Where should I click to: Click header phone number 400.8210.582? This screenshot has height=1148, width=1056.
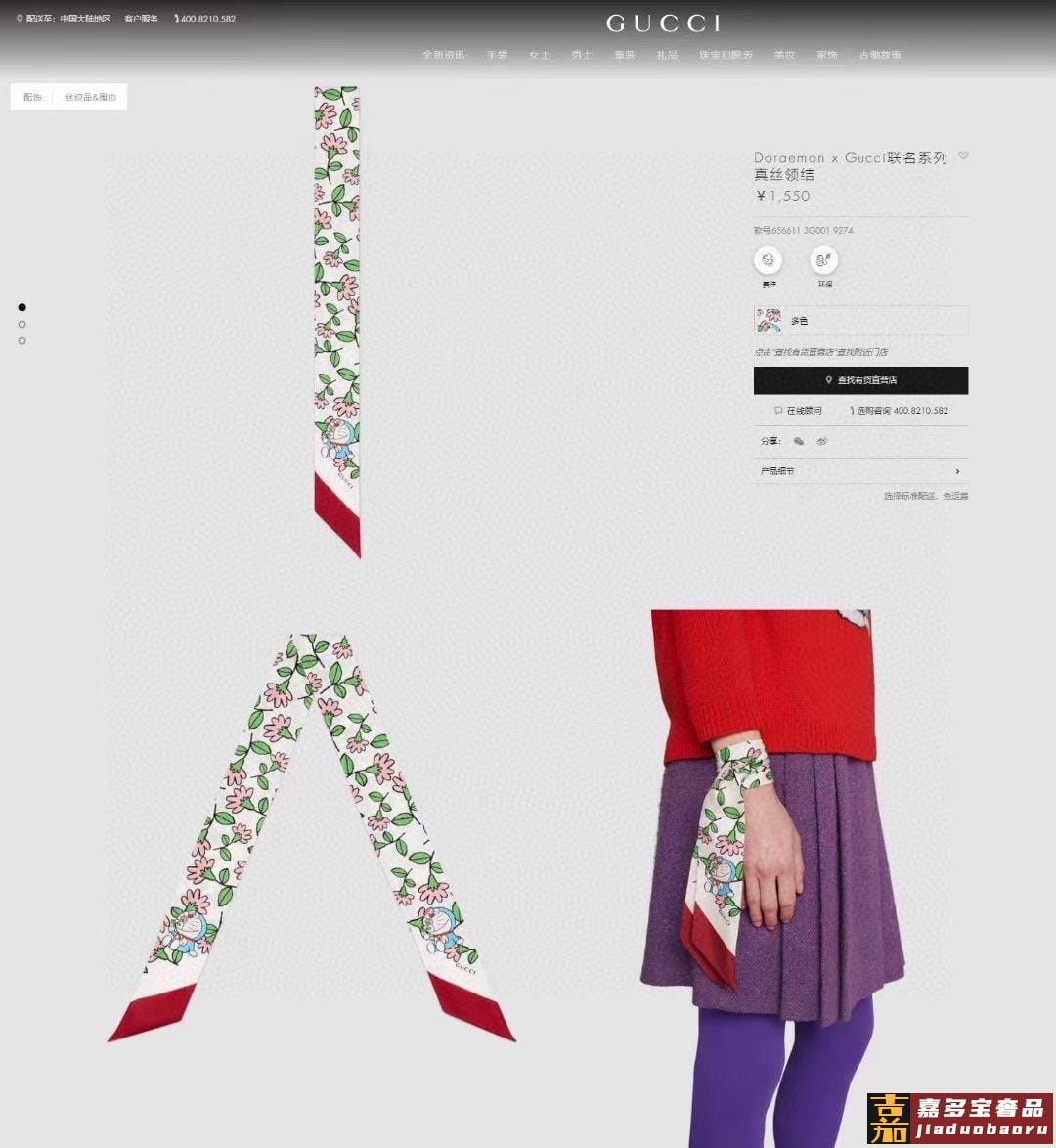click(x=204, y=19)
